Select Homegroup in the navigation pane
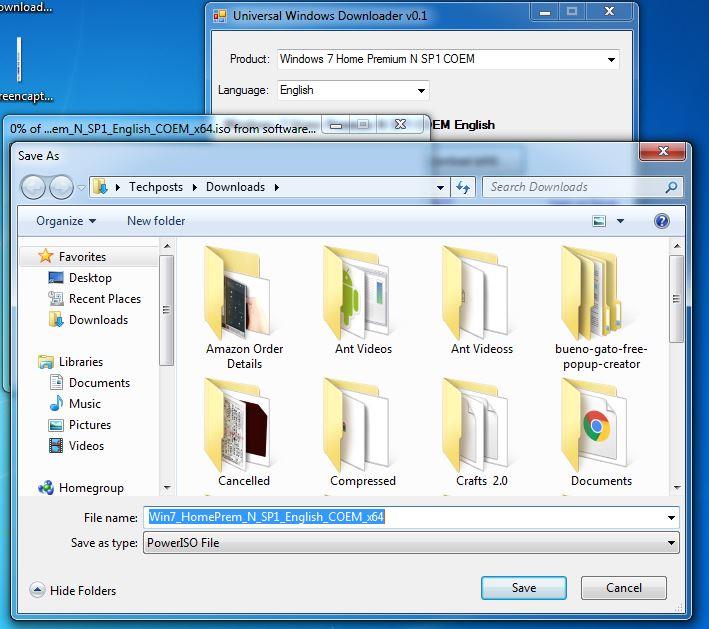The width and height of the screenshot is (709, 629). click(81, 487)
